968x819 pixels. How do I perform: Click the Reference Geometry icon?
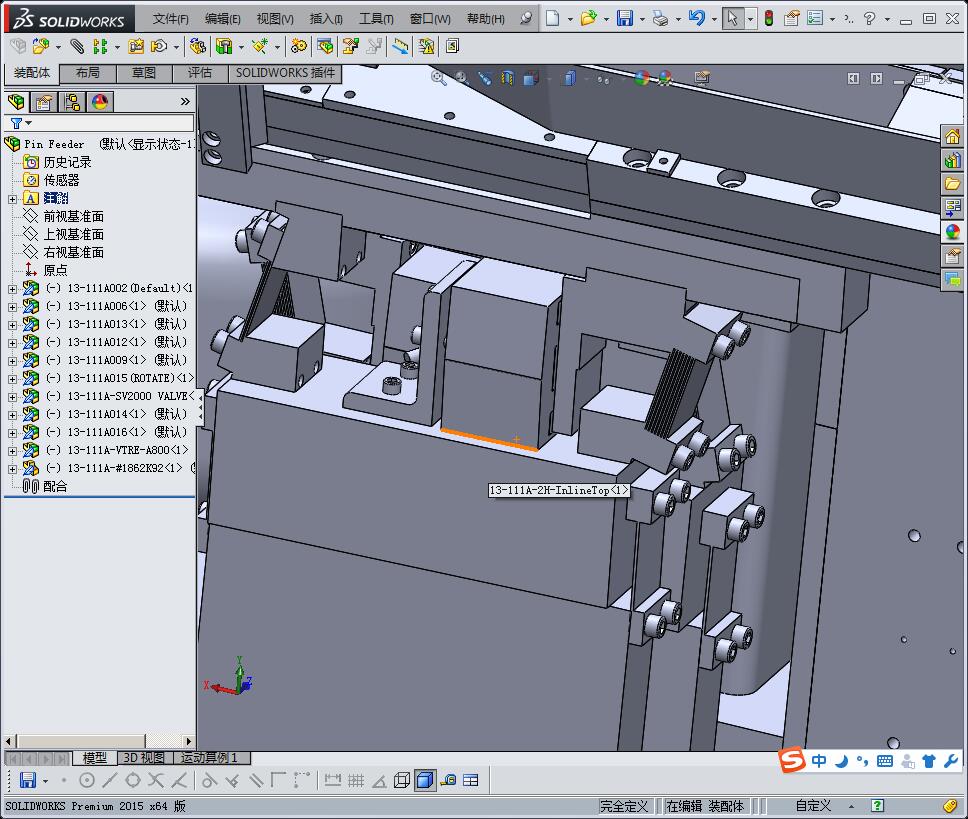(x=259, y=46)
